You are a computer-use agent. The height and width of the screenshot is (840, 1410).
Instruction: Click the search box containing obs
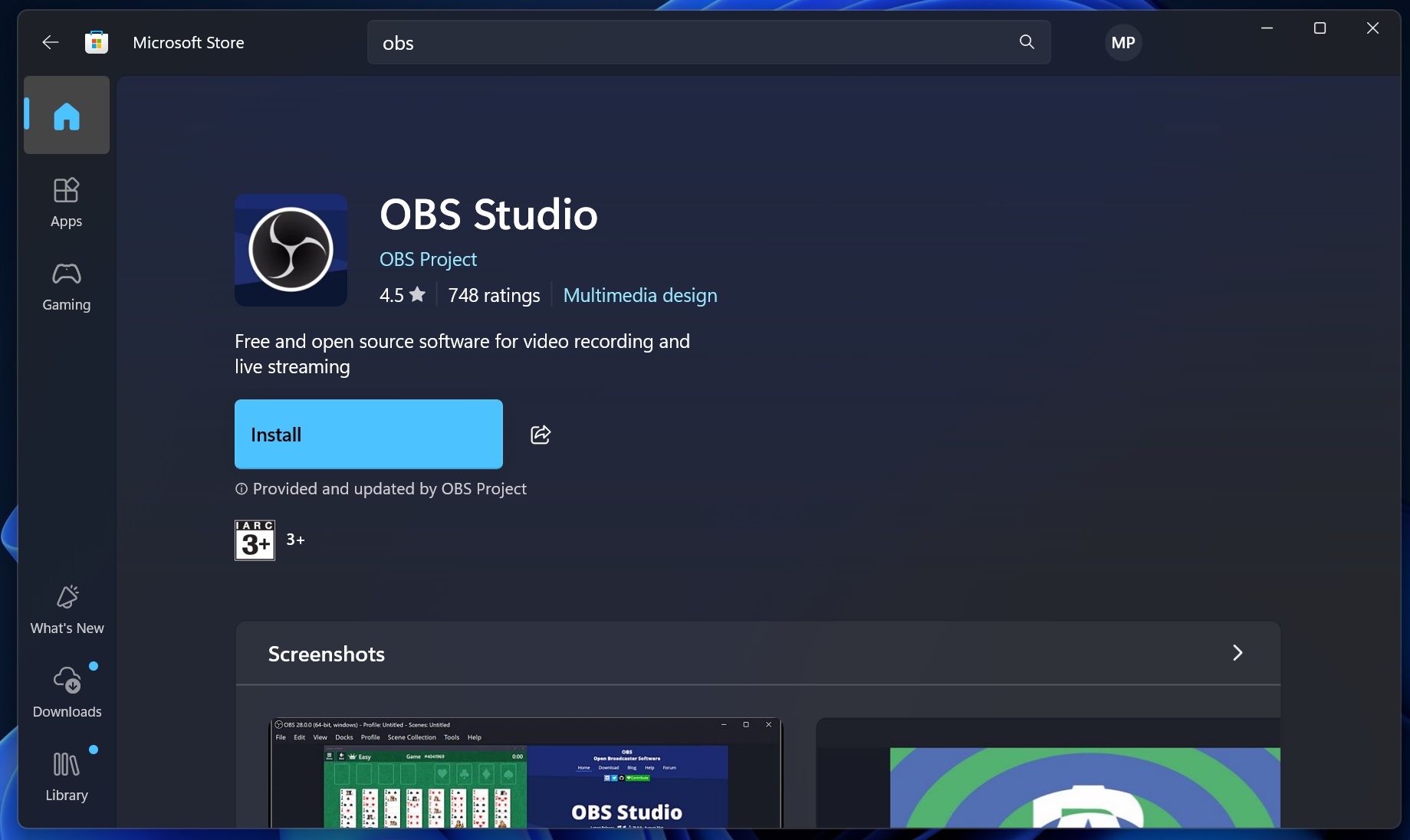pyautogui.click(x=708, y=43)
